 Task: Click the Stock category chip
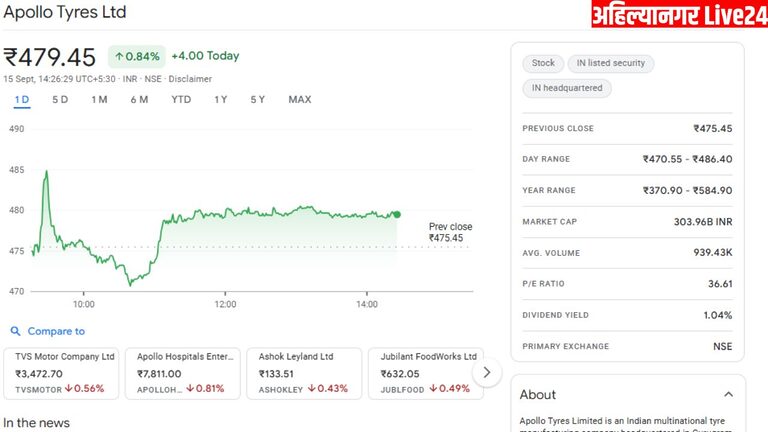coord(543,63)
